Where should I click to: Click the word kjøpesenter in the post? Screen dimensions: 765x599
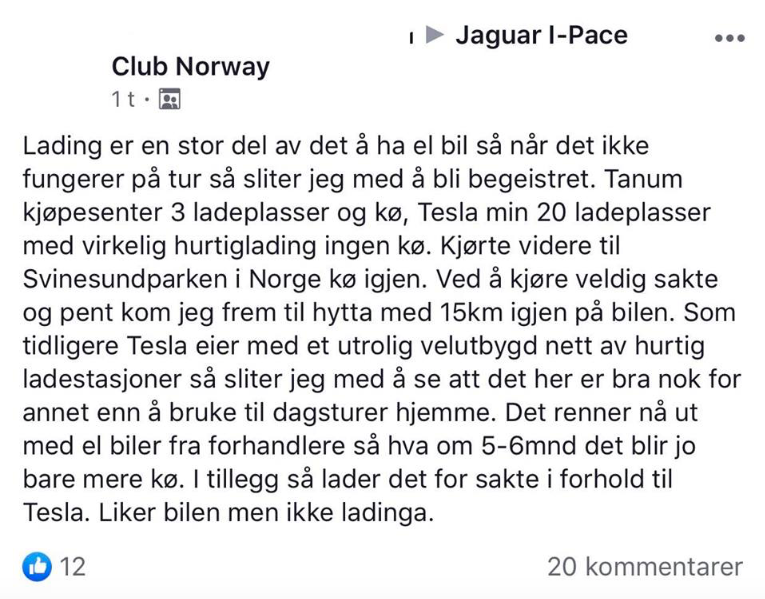point(92,213)
